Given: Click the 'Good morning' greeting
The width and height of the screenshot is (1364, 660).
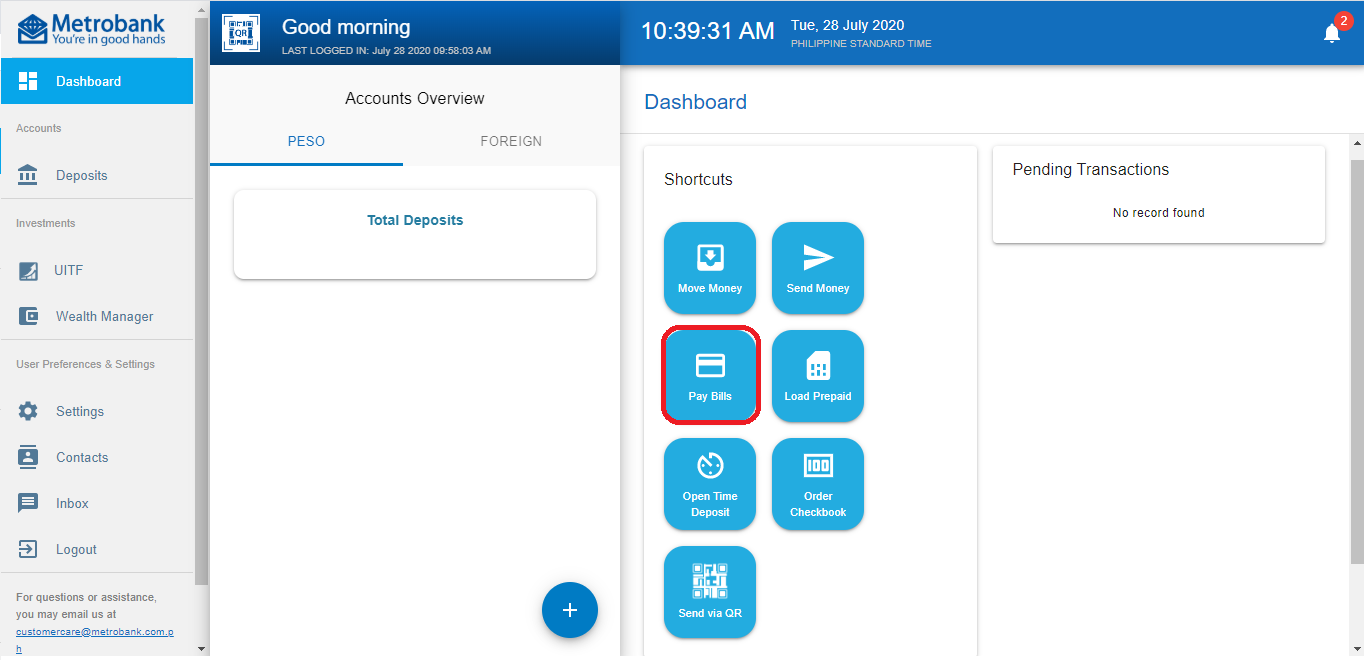Looking at the screenshot, I should pyautogui.click(x=346, y=27).
